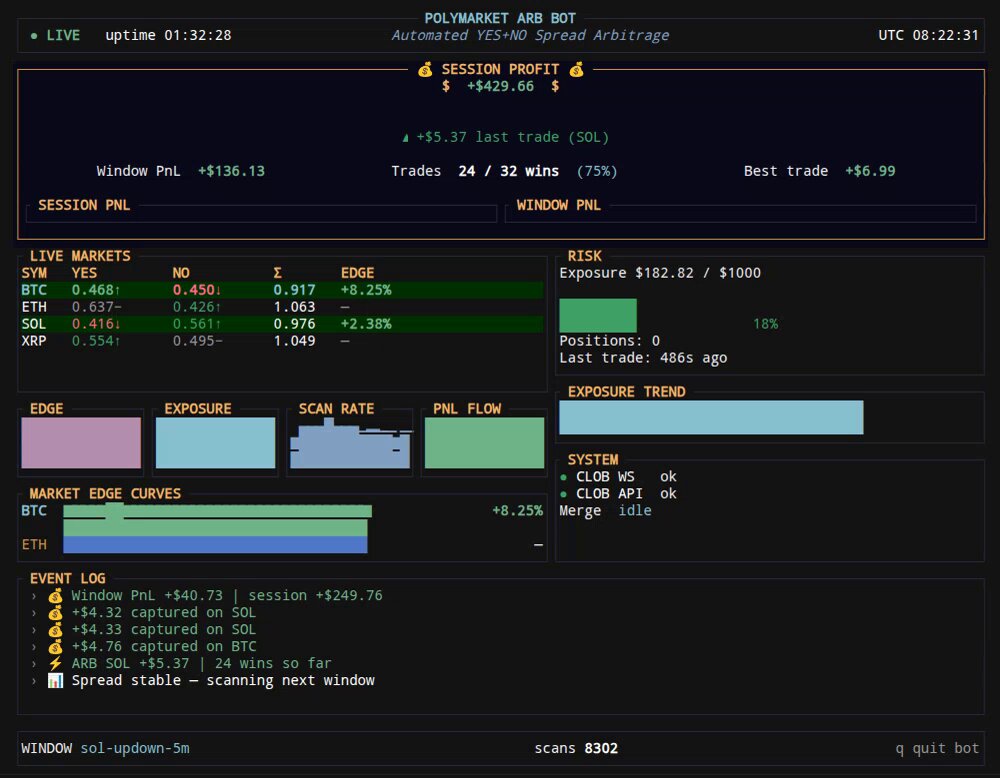The height and width of the screenshot is (778, 1000).
Task: Click the EXPOSURE TREND light blue bar
Action: (x=711, y=418)
